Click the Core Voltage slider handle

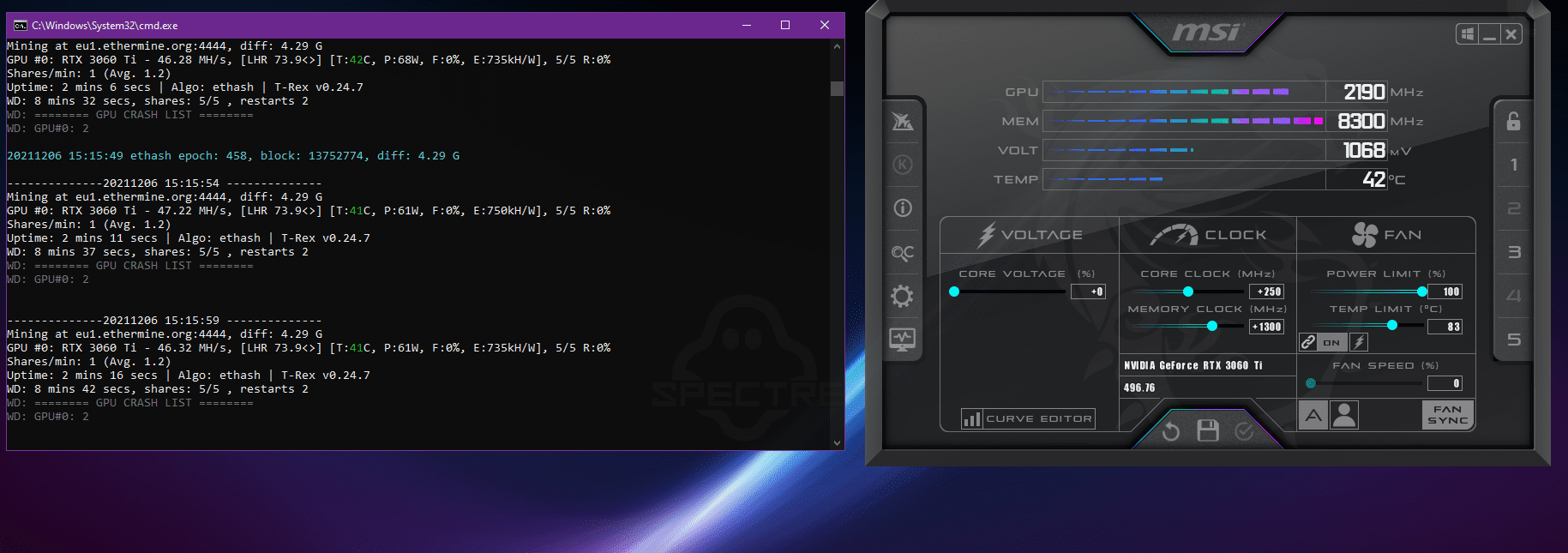pos(954,292)
